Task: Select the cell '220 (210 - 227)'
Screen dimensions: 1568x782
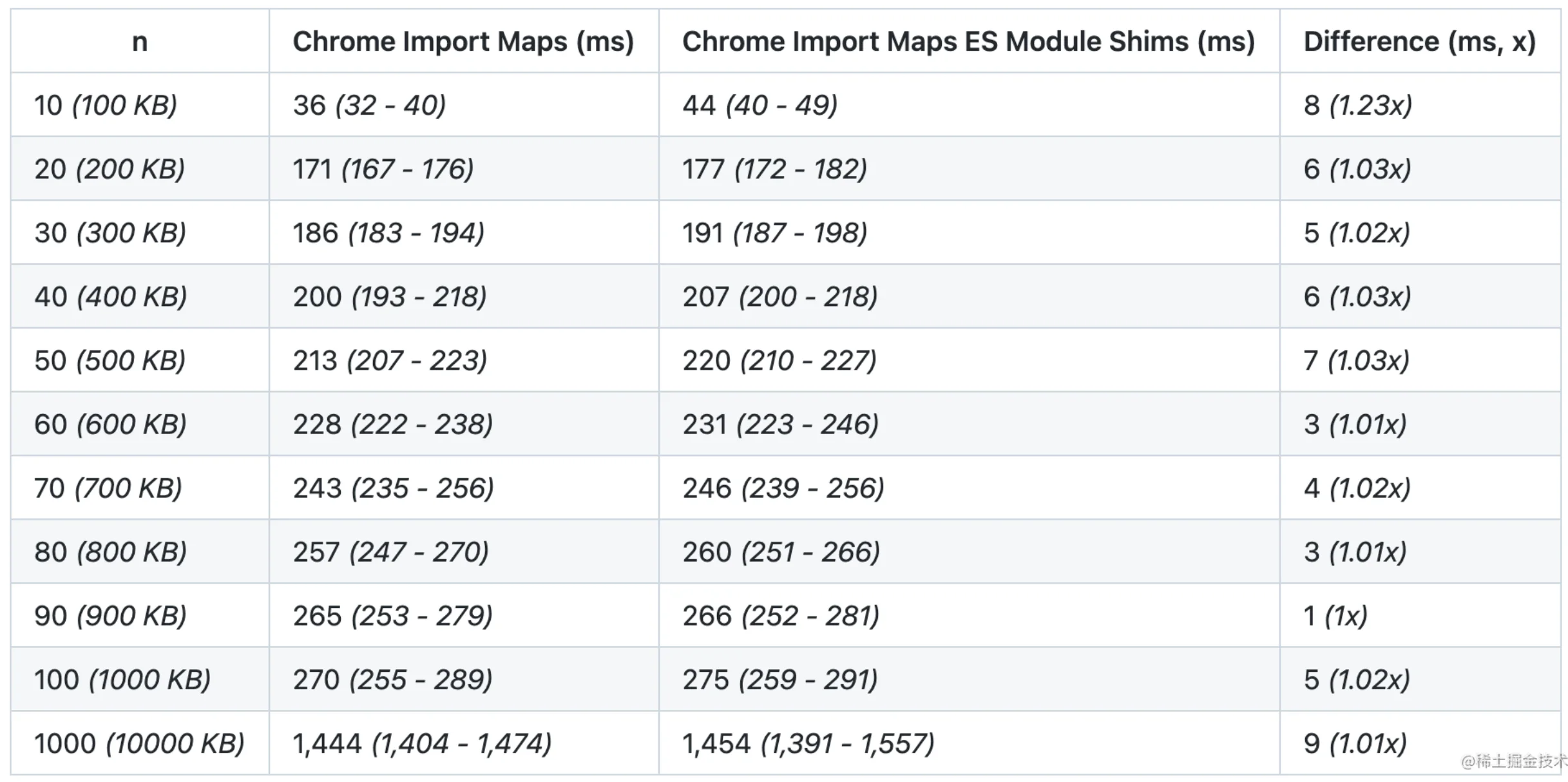Action: [969, 359]
